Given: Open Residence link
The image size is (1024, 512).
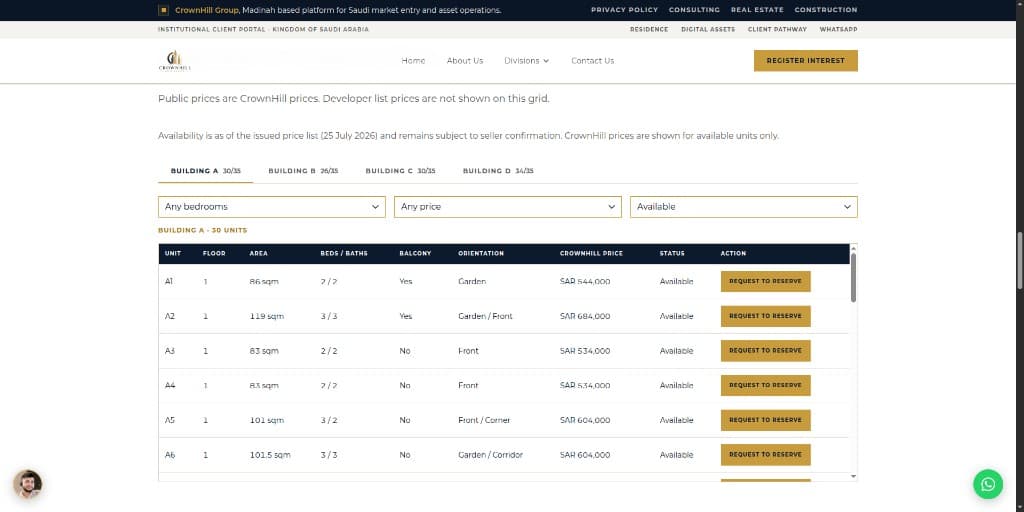Looking at the screenshot, I should (648, 29).
